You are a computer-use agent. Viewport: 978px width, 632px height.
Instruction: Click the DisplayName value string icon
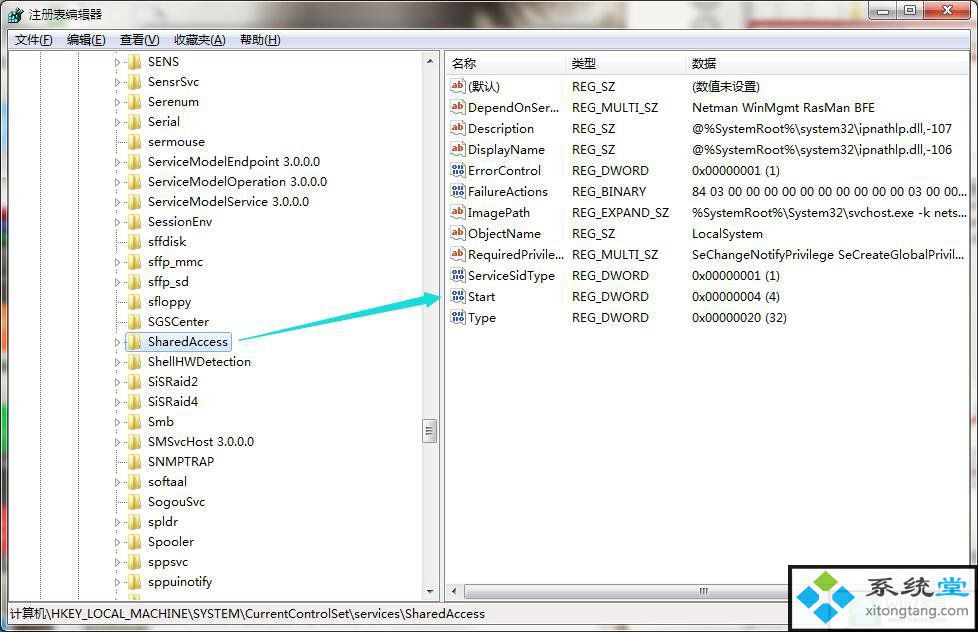[458, 149]
